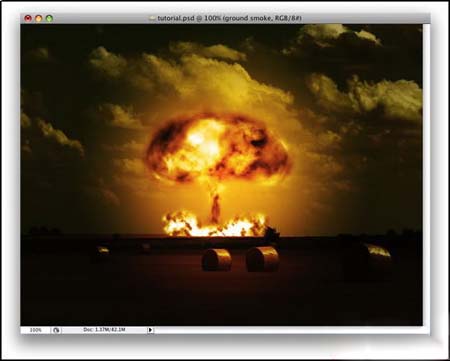Screen dimensions: 450x361
Task: Open the status bar arrow menu
Action: pos(150,330)
